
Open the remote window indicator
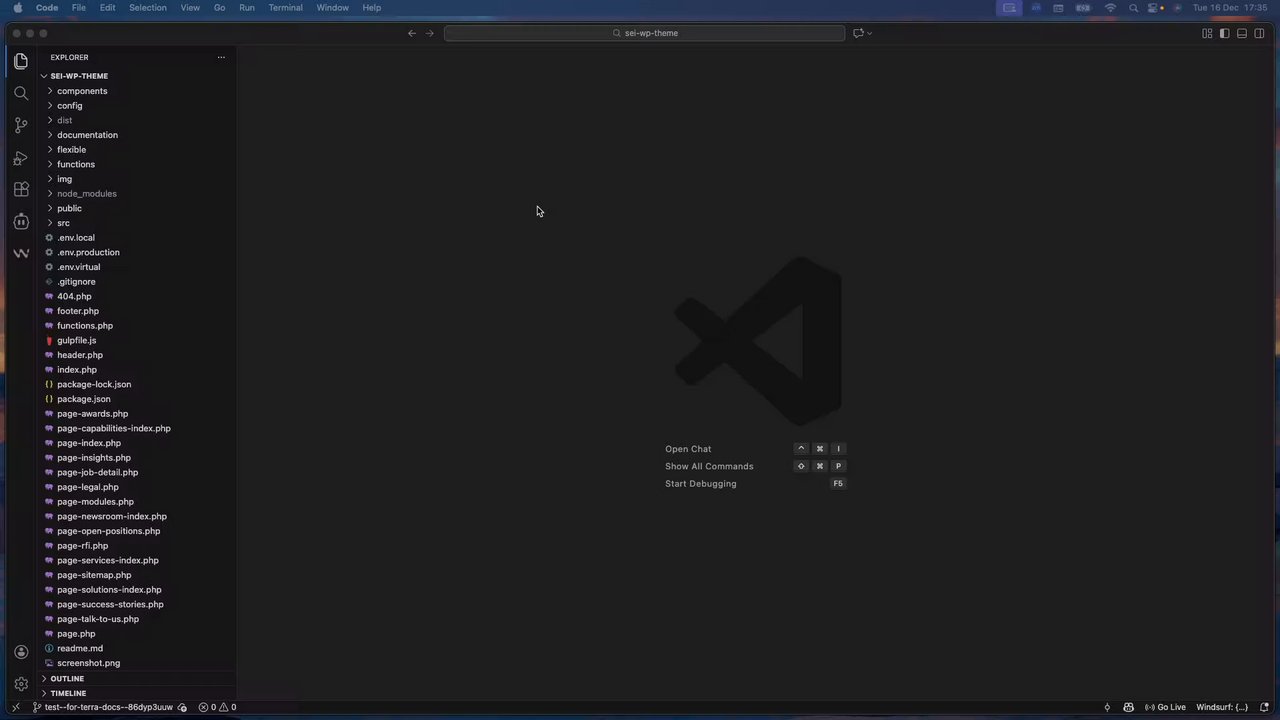click(15, 707)
